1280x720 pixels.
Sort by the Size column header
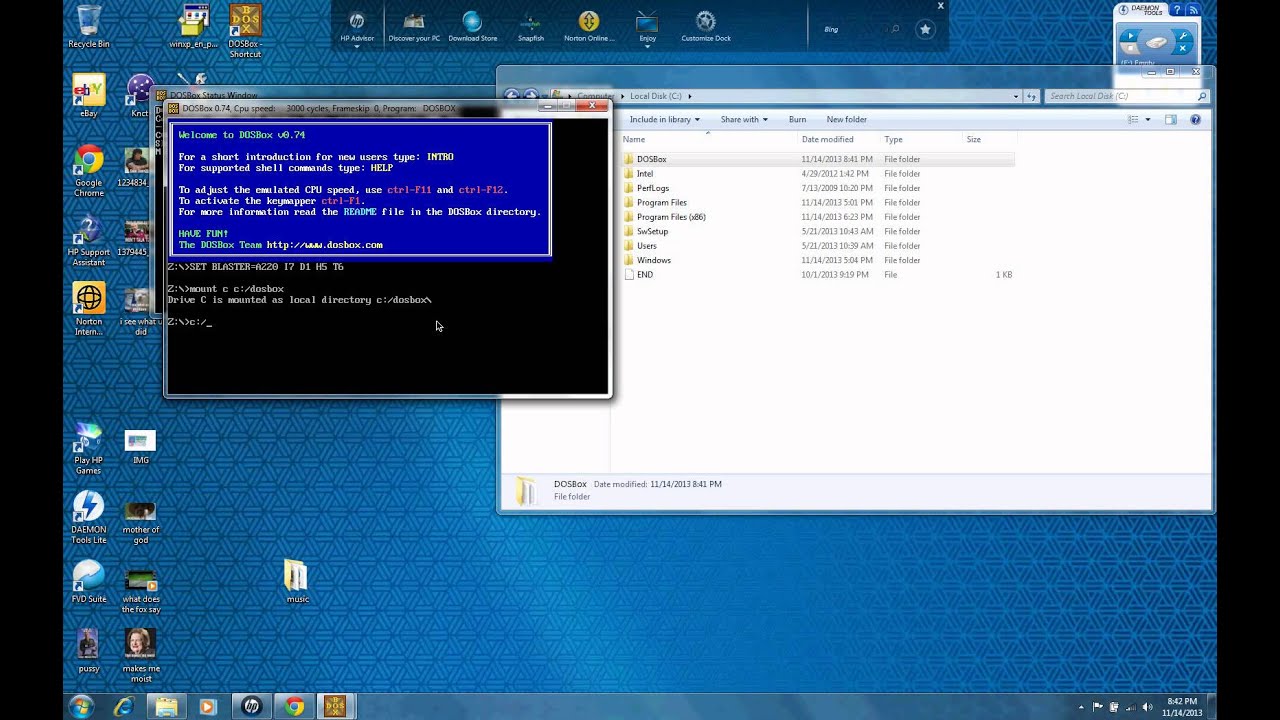pos(988,139)
